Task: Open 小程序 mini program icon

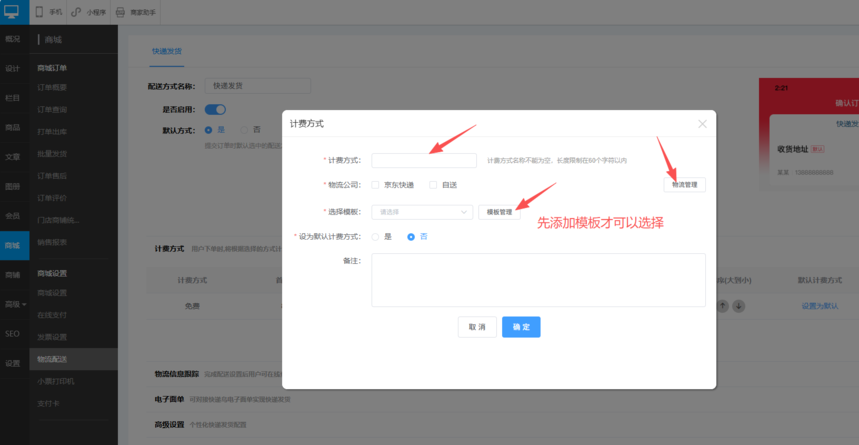Action: point(90,12)
